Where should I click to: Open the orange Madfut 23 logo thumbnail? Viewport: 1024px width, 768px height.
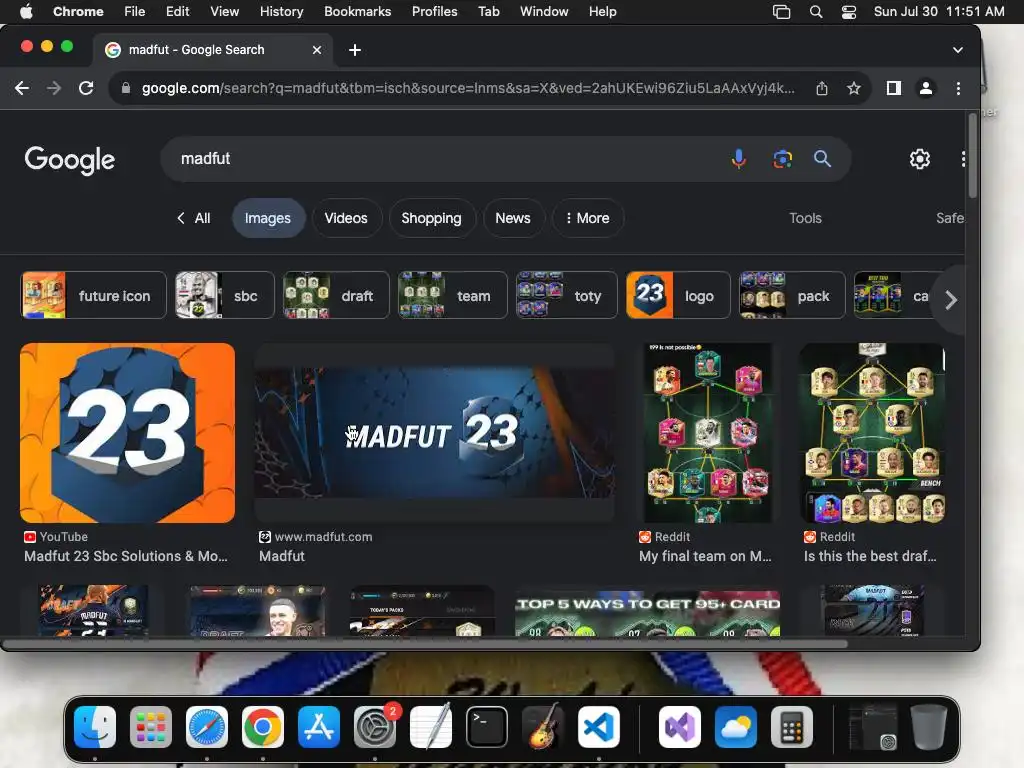tap(127, 433)
